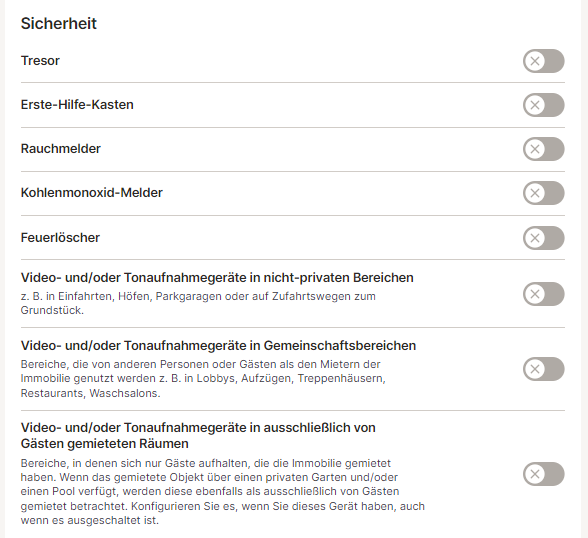Click the Rauchmelder label text
The height and width of the screenshot is (538, 588).
point(60,149)
